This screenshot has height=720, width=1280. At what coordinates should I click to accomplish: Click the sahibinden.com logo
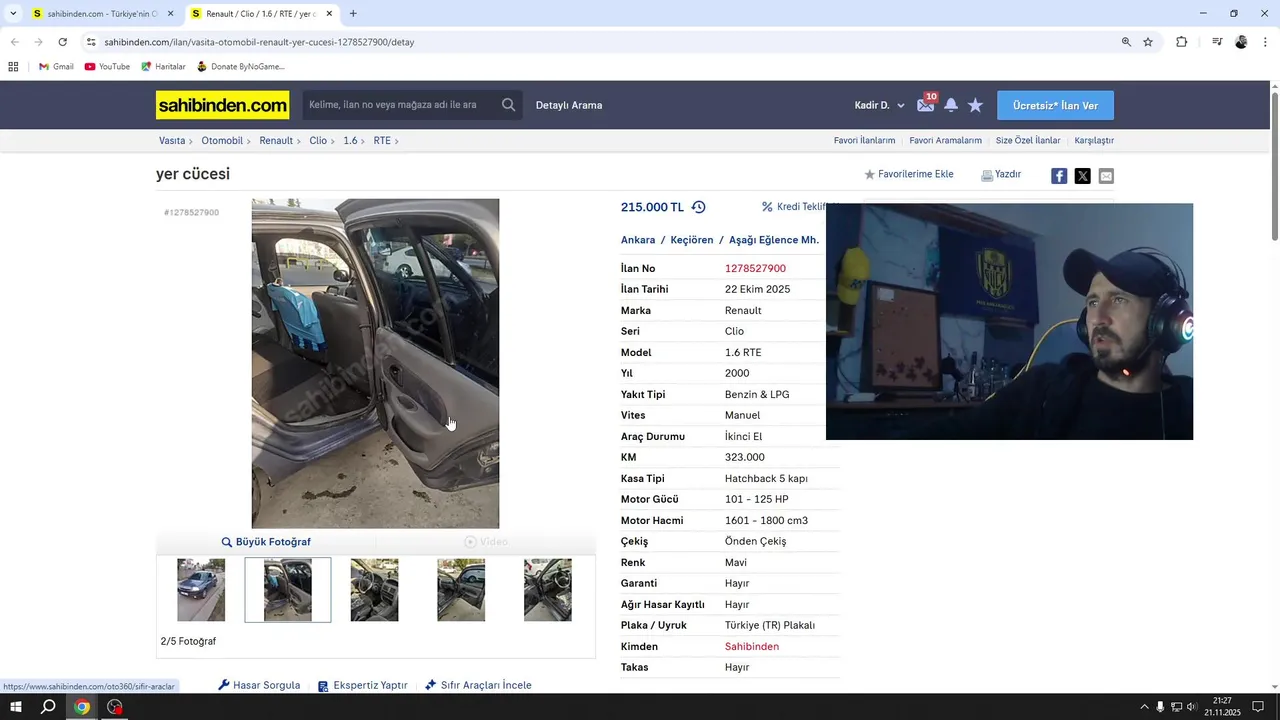pyautogui.click(x=222, y=105)
